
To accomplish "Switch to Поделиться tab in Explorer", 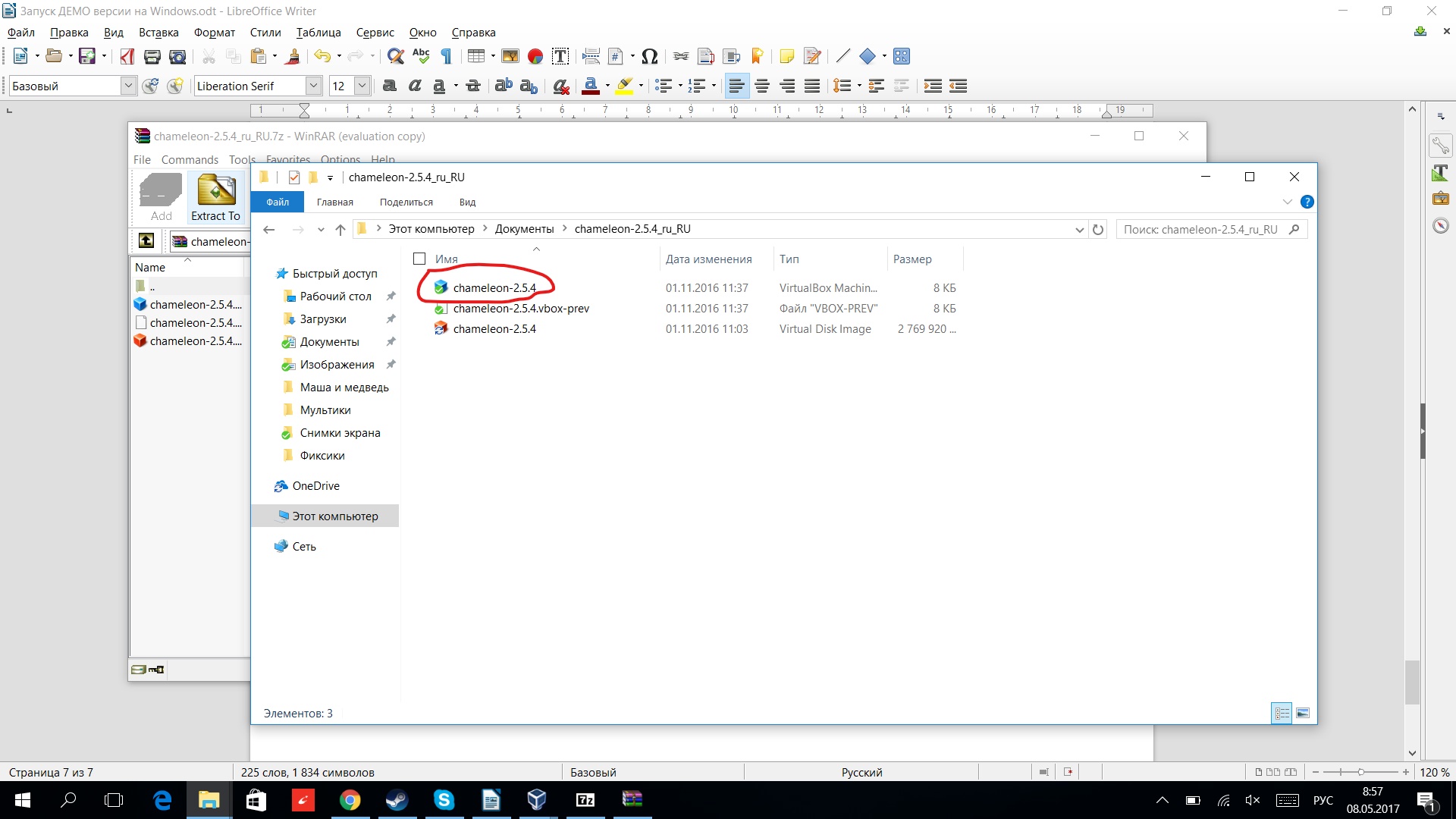I will point(406,202).
